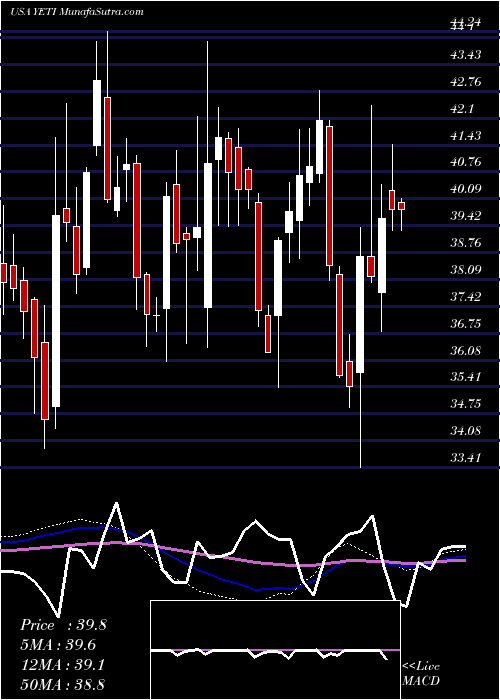Click the 5MA : 39.6 readout

58,645
